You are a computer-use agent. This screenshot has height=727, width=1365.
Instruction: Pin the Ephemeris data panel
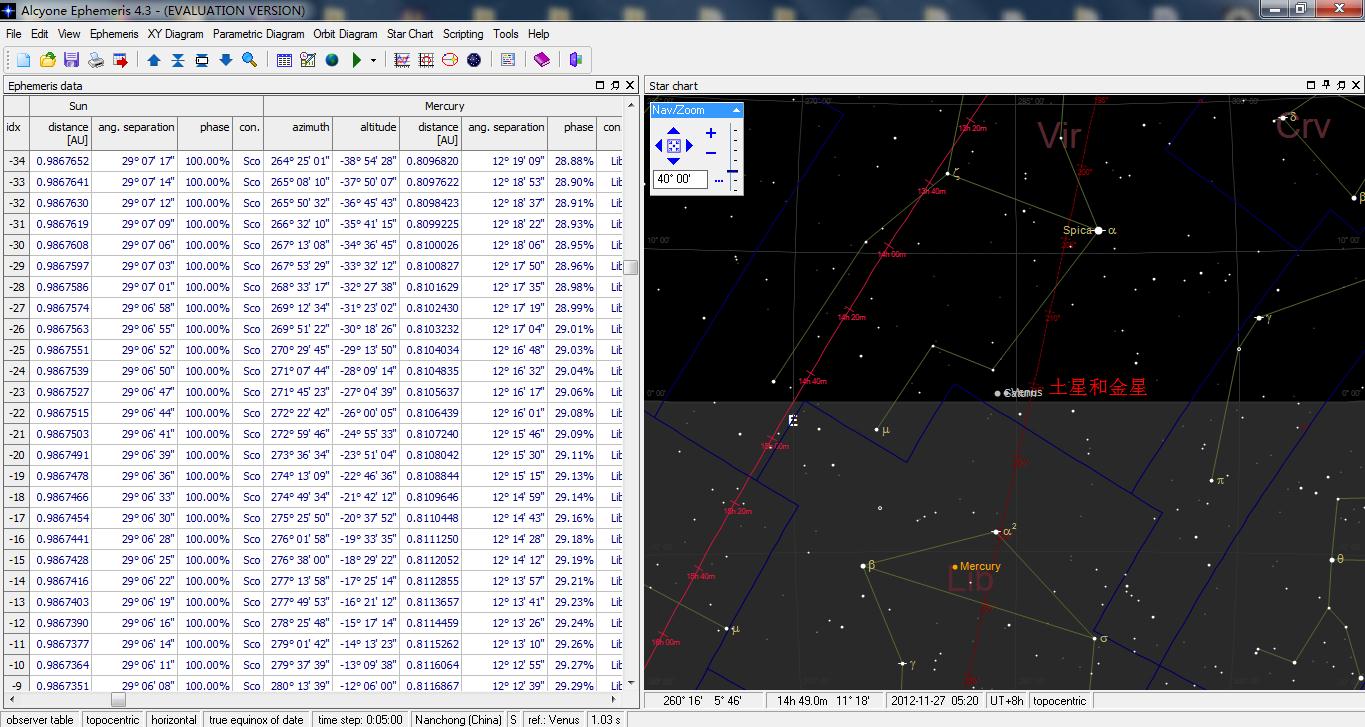click(x=615, y=85)
